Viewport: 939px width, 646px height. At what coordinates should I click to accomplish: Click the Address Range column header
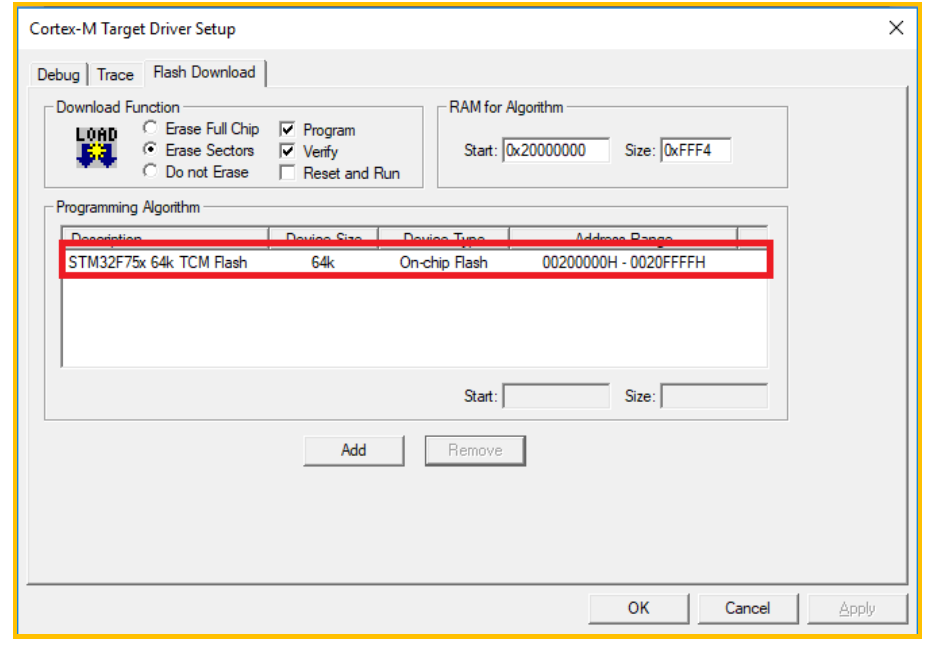(623, 238)
